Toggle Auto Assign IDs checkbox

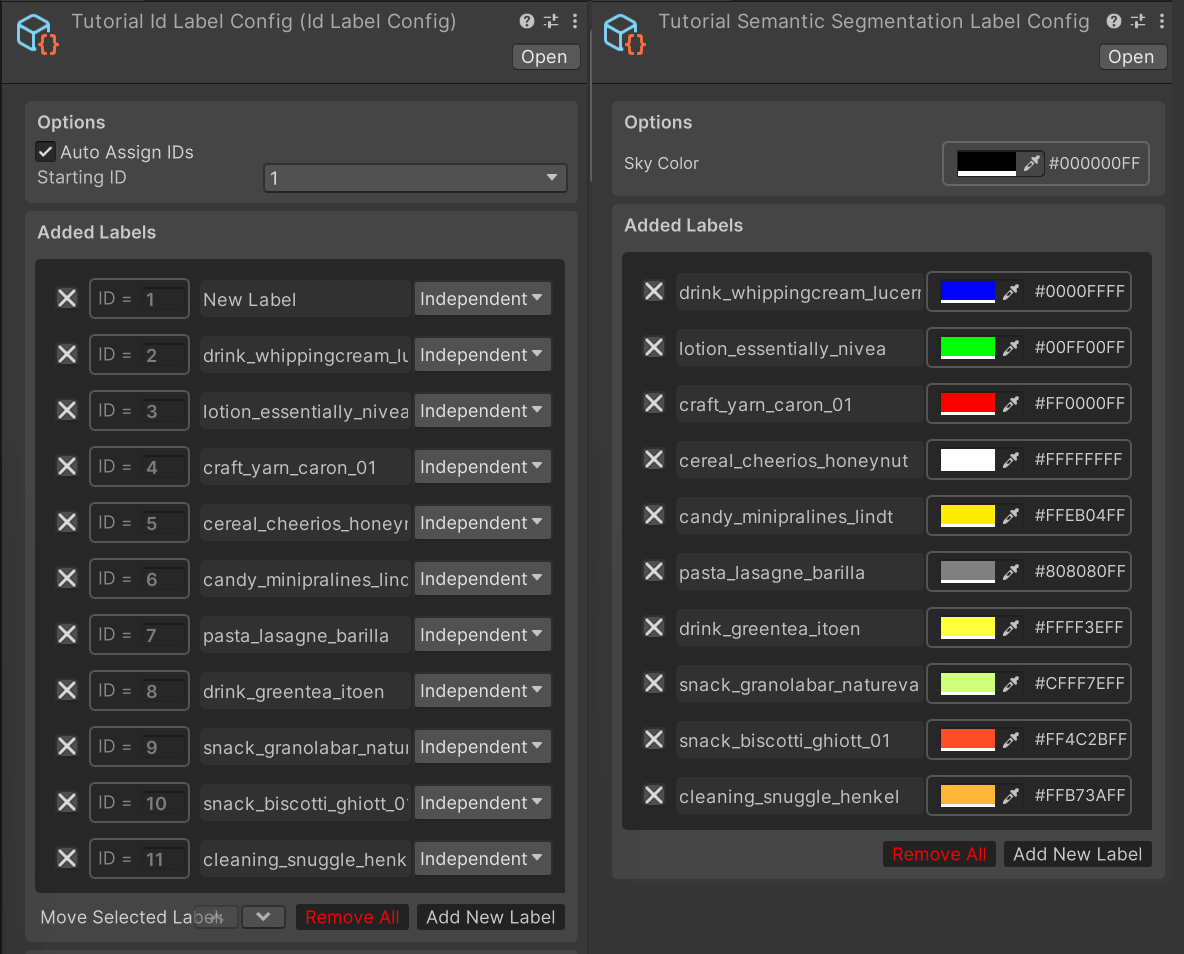point(45,152)
